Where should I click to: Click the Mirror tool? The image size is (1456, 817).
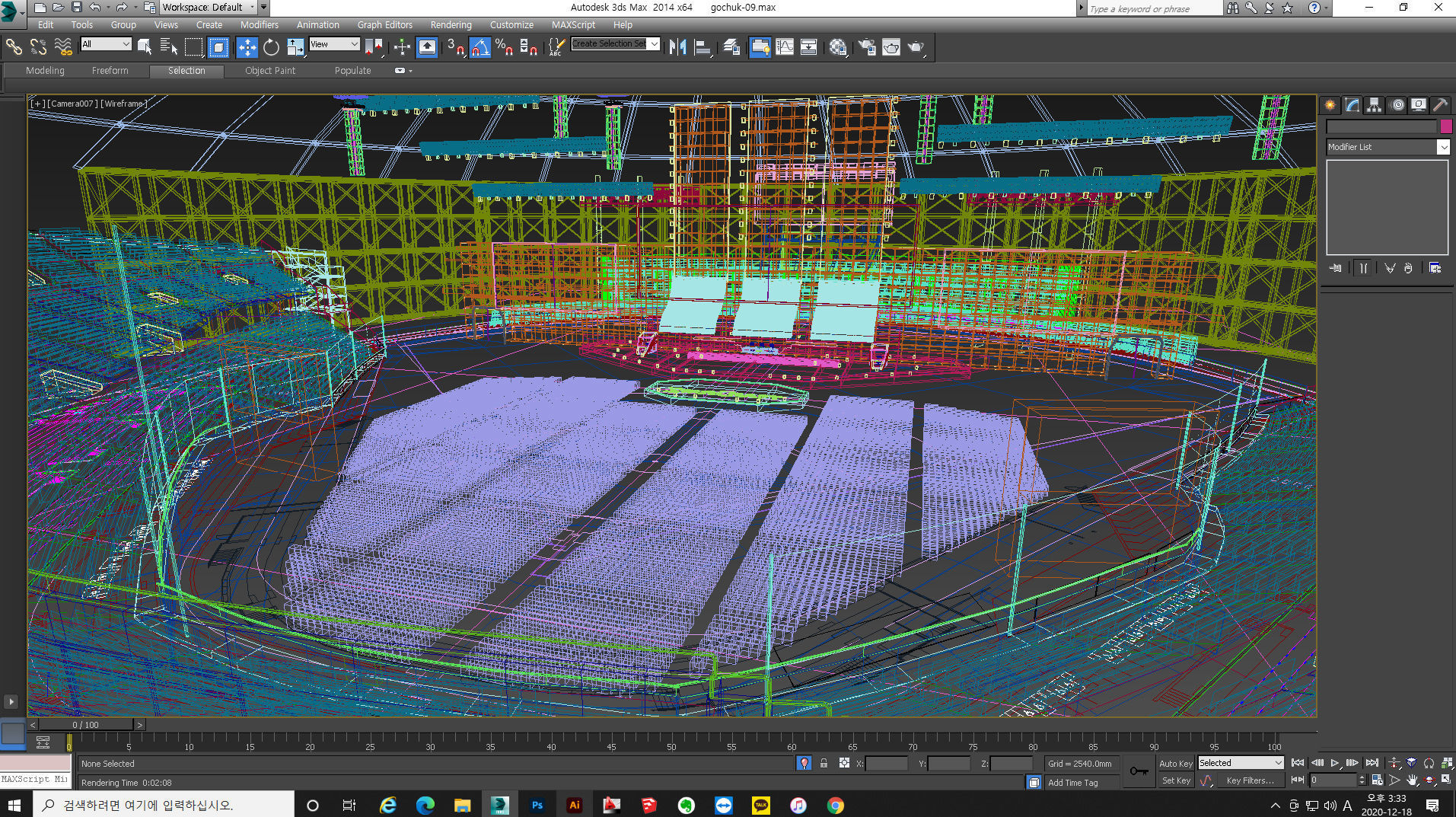click(677, 47)
